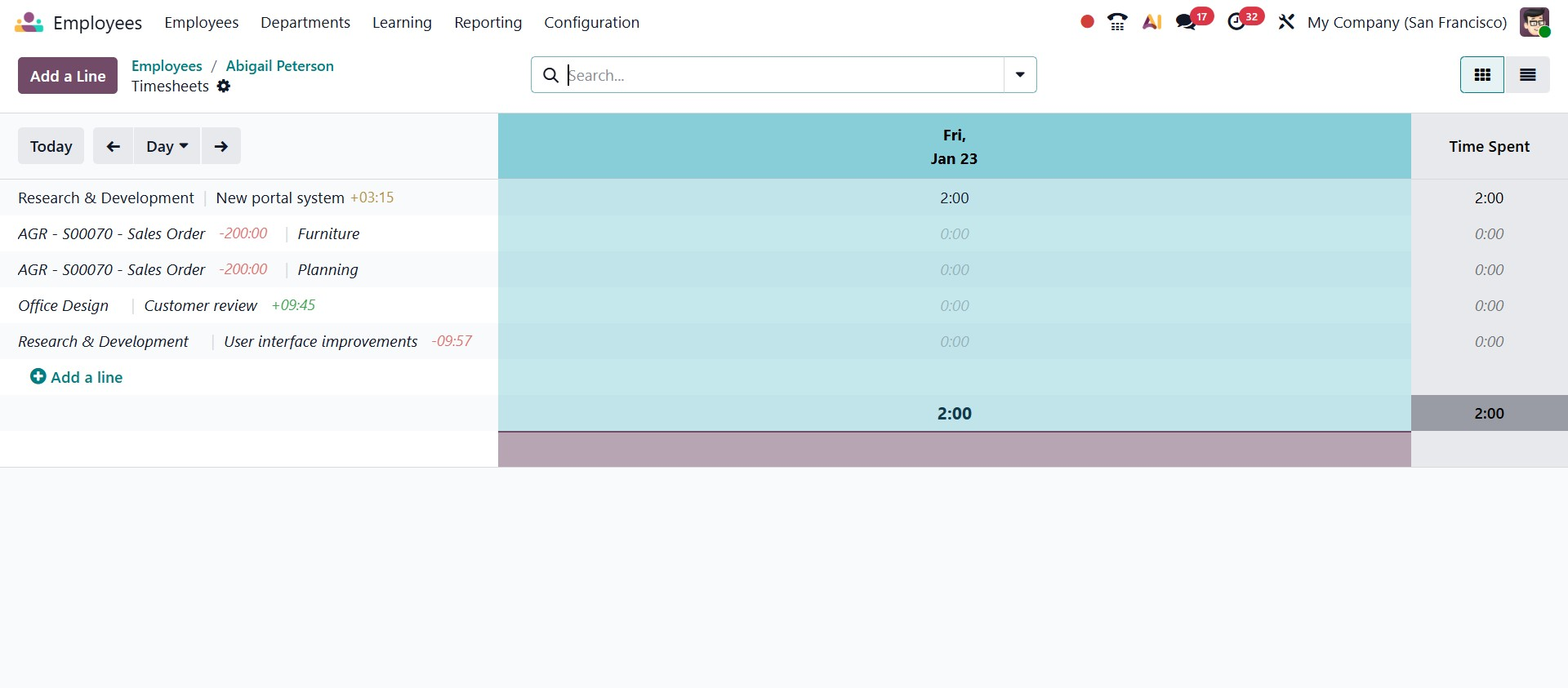Screen dimensions: 1568x688
Task: Switch to grid view
Action: click(x=1482, y=75)
